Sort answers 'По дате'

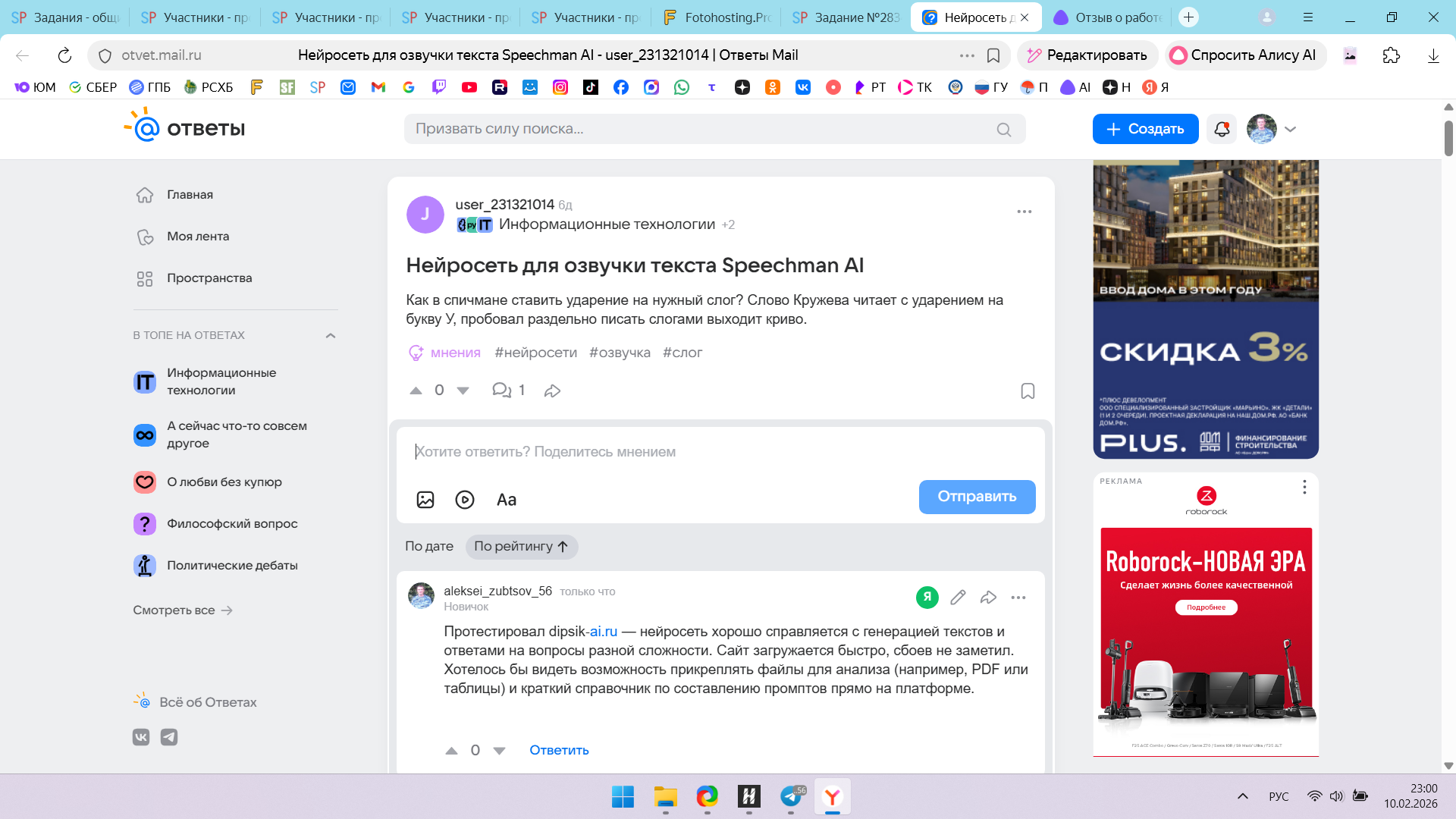coord(429,546)
